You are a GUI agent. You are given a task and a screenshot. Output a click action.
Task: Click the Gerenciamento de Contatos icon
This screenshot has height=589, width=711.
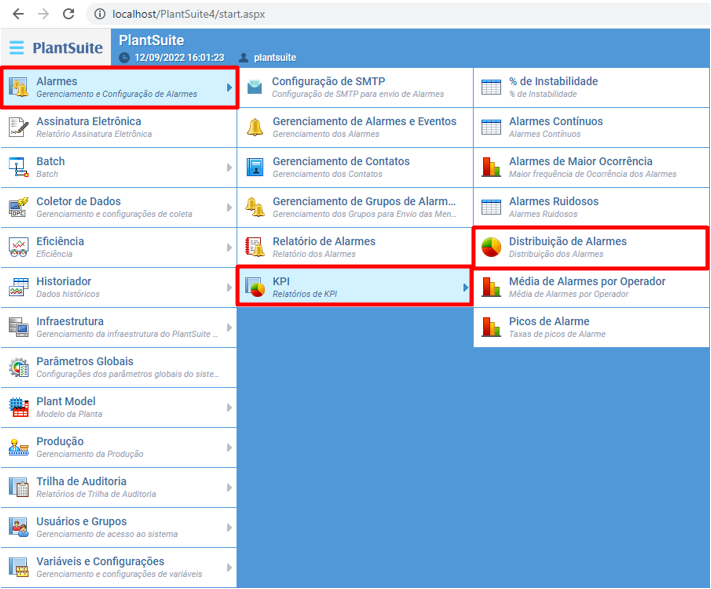(x=255, y=167)
